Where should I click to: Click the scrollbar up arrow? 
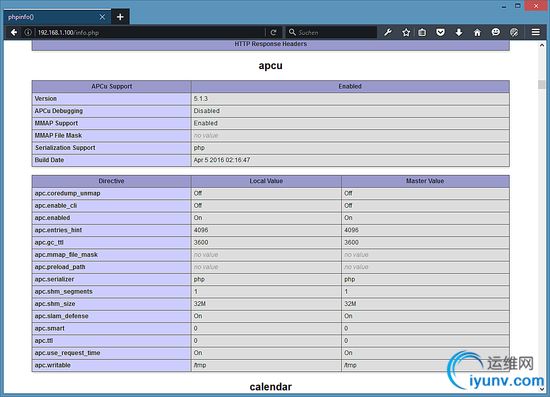pyautogui.click(x=542, y=45)
